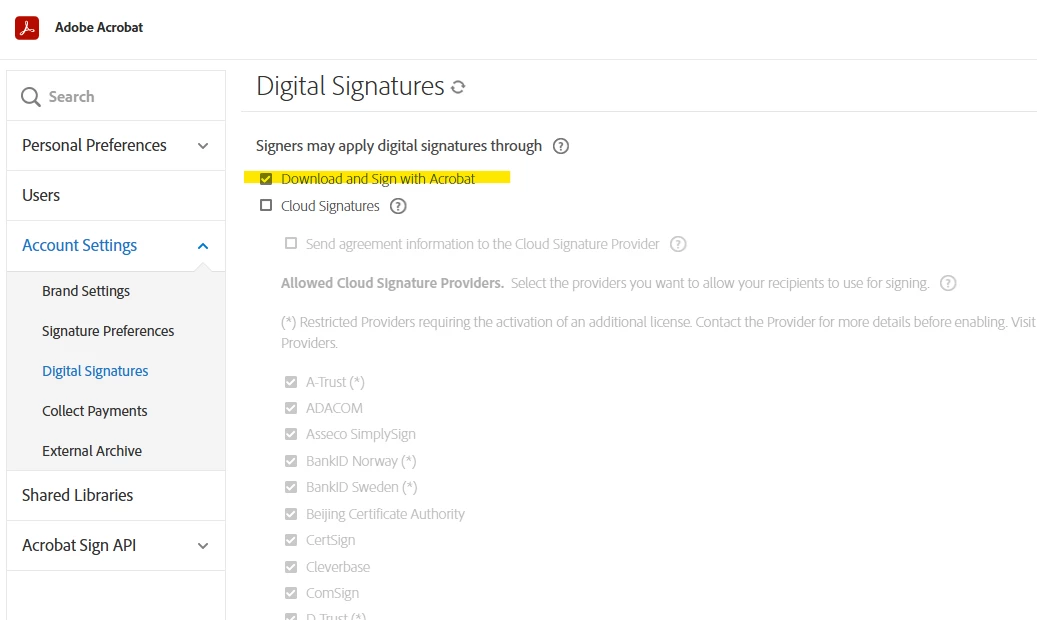Click the magnifying glass search icon
The image size is (1037, 620).
pos(30,97)
